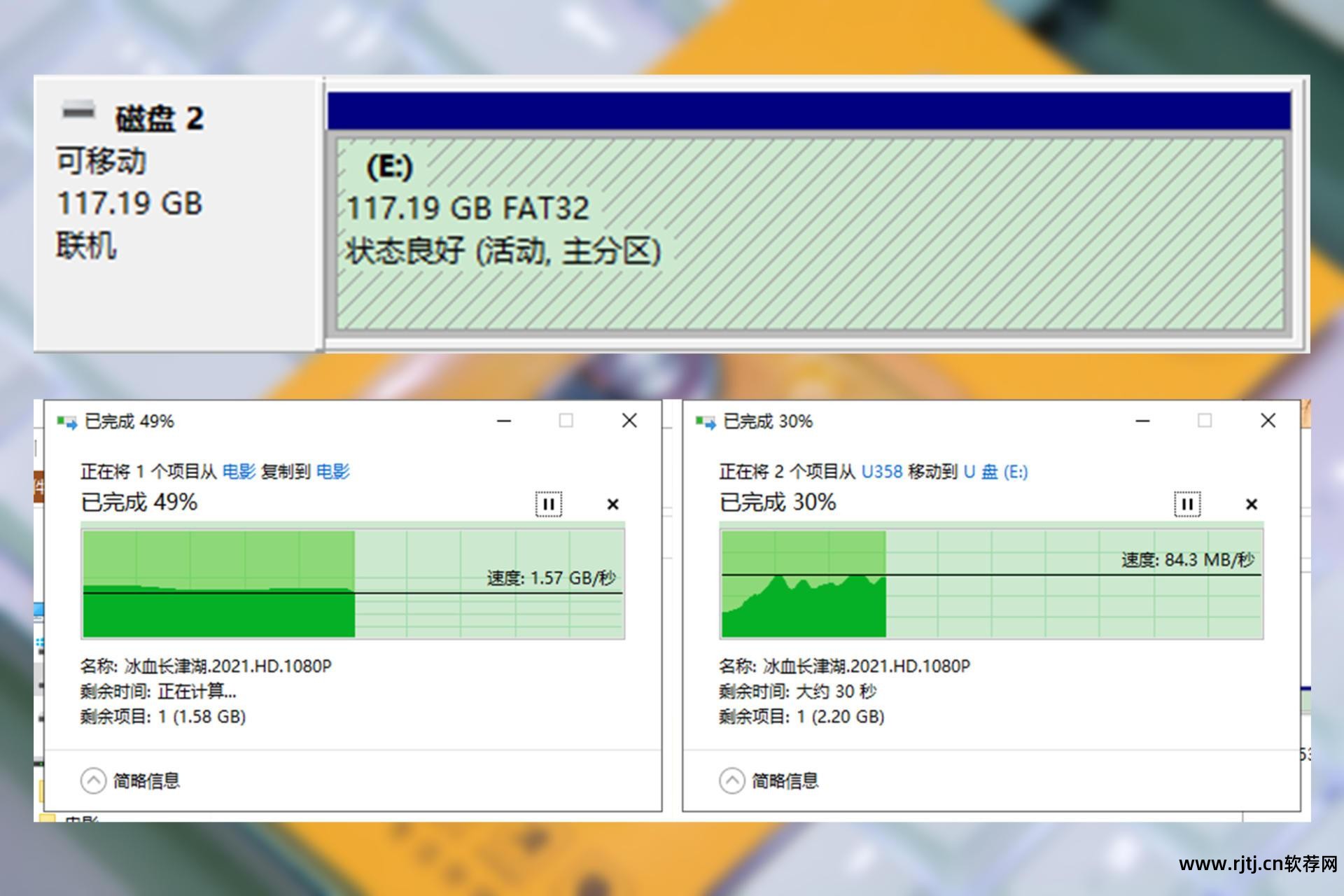Screen dimensions: 1344x896
Task: Click 剩余项目: 1 (2.20 GB) text
Action: tap(801, 717)
